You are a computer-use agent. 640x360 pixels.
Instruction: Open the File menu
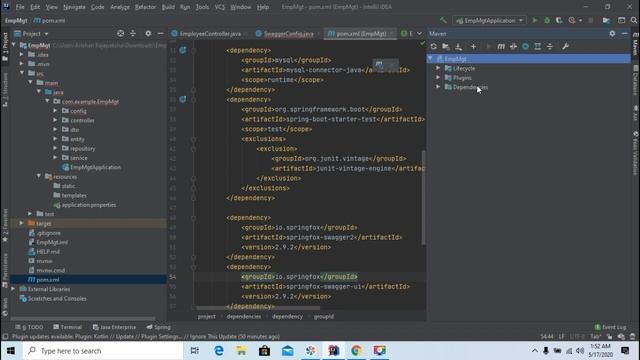(20, 7)
